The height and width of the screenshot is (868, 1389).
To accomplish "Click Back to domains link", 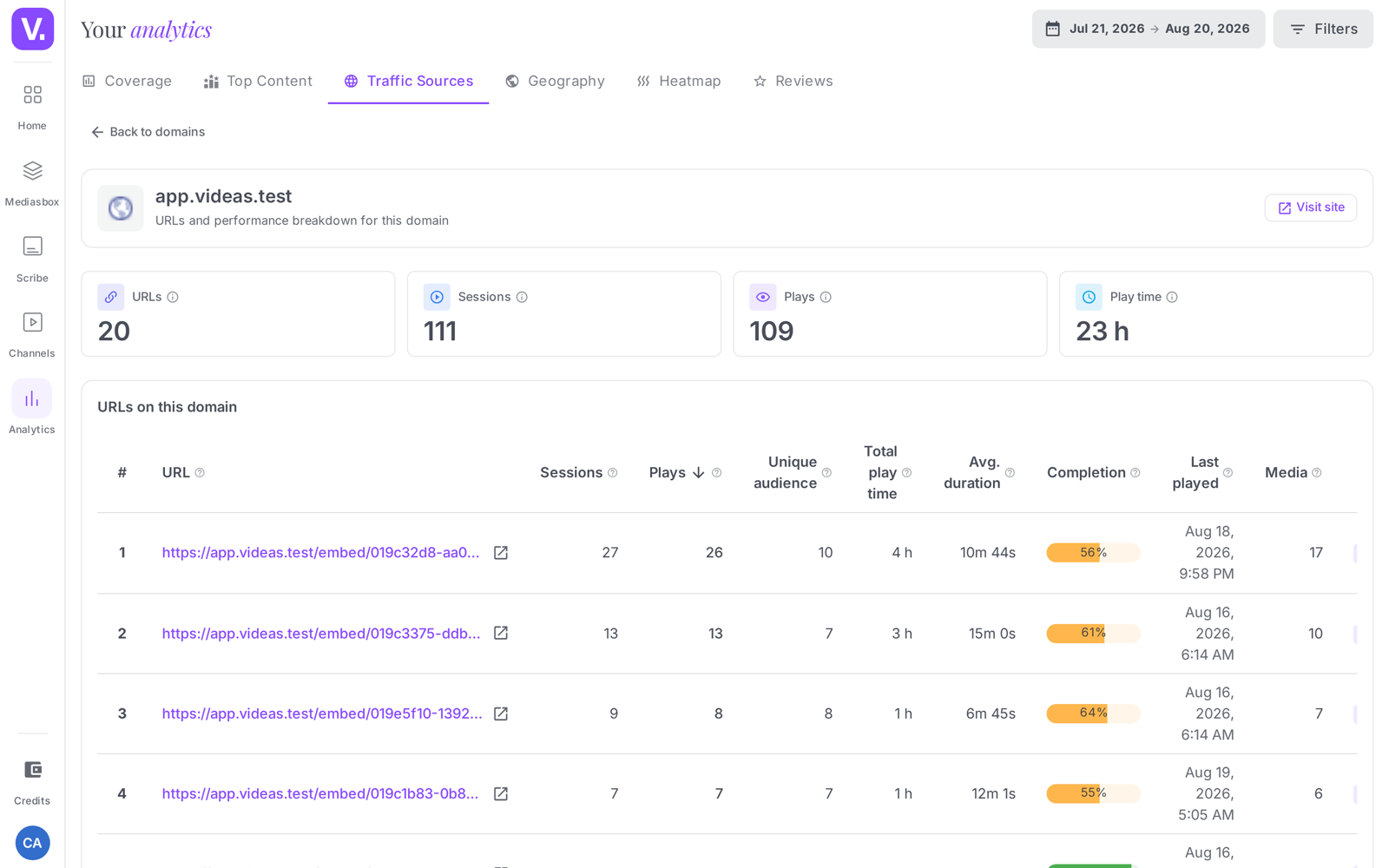I will 148,132.
